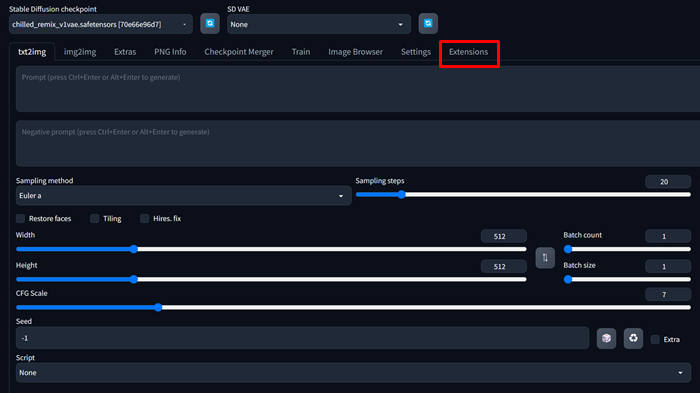Open the PNG Info tab

[170, 52]
